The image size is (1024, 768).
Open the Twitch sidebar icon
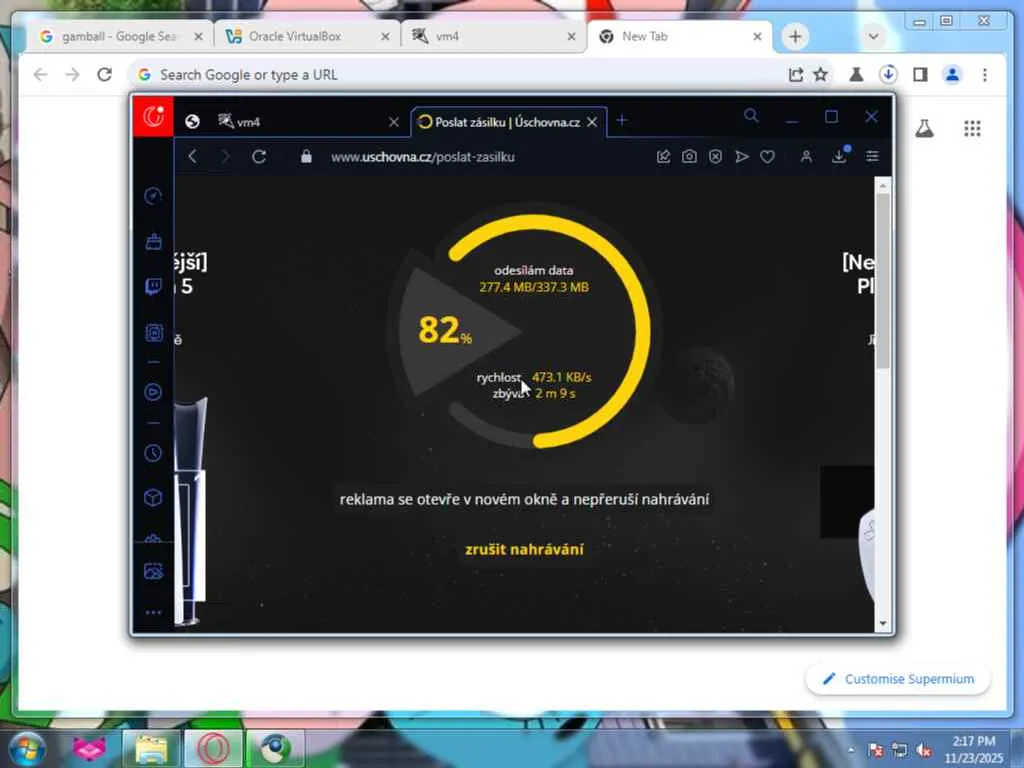153,287
